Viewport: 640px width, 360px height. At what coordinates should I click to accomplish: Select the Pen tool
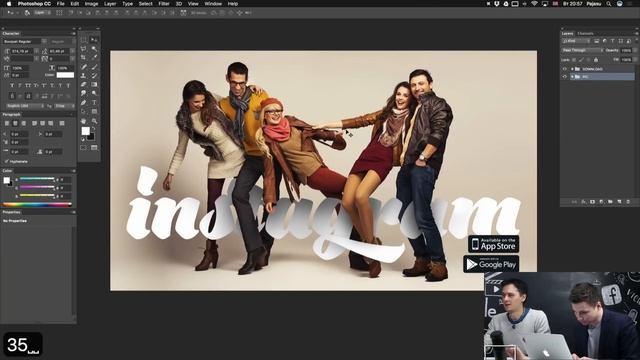coord(83,102)
